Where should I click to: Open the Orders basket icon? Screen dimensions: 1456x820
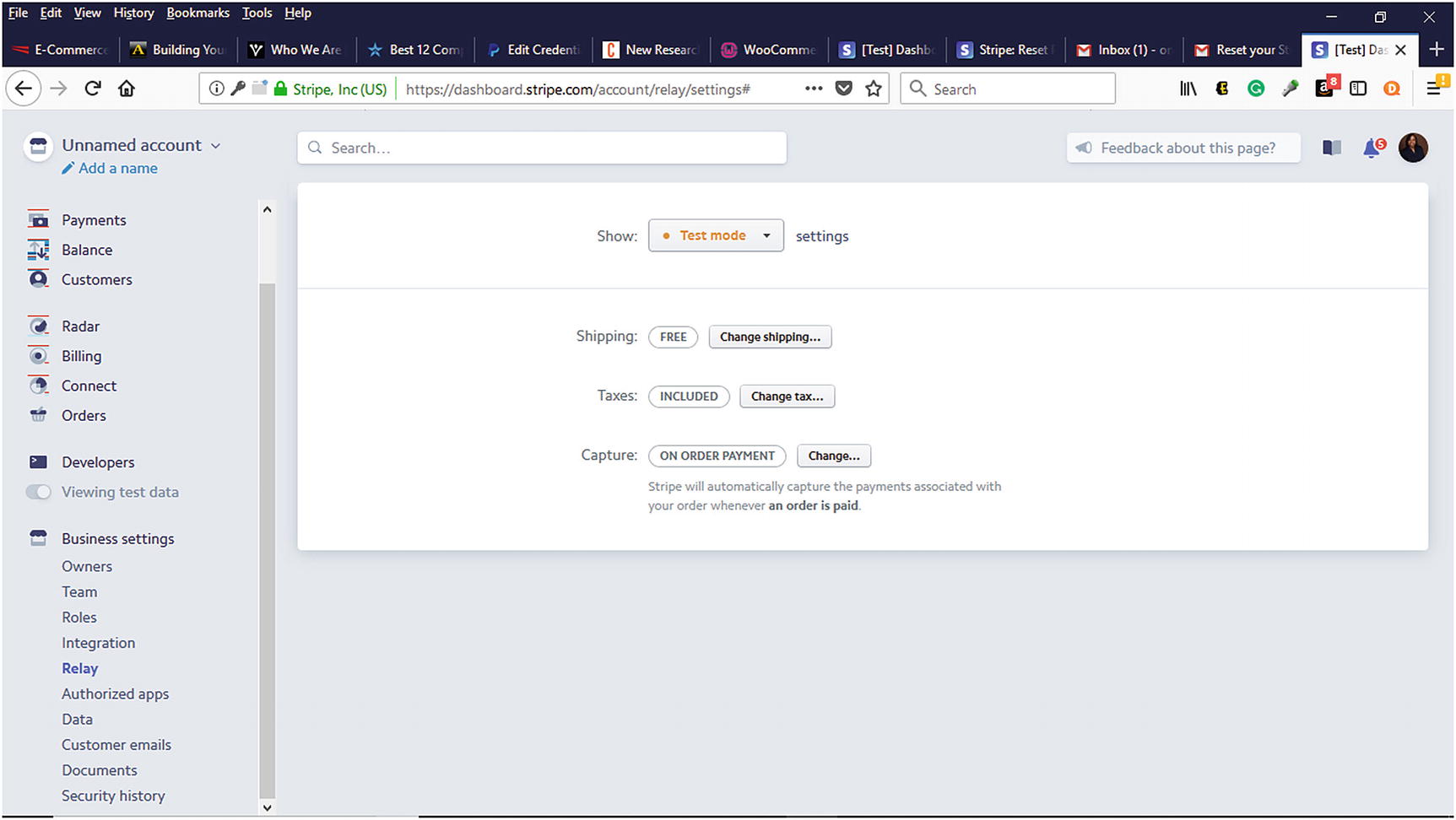tap(38, 415)
